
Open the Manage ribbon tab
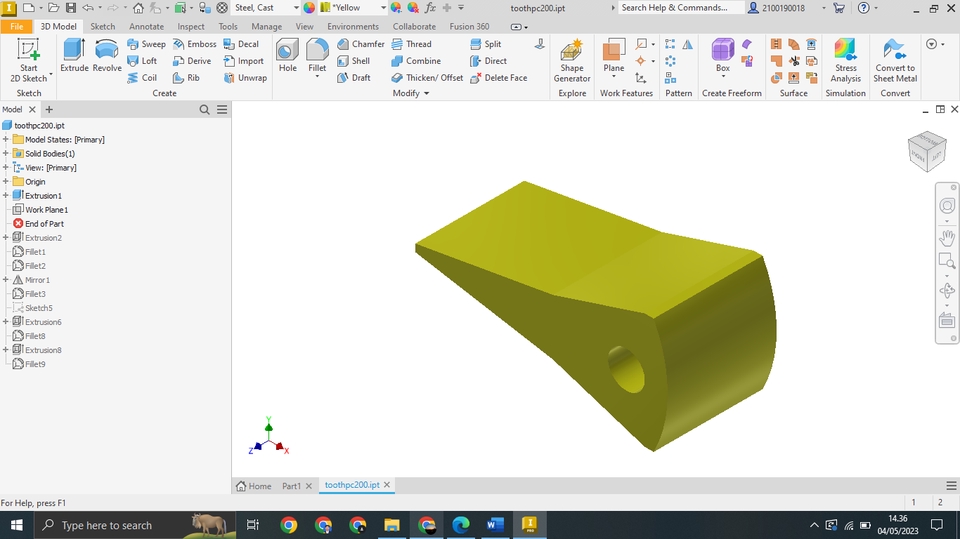(x=266, y=26)
